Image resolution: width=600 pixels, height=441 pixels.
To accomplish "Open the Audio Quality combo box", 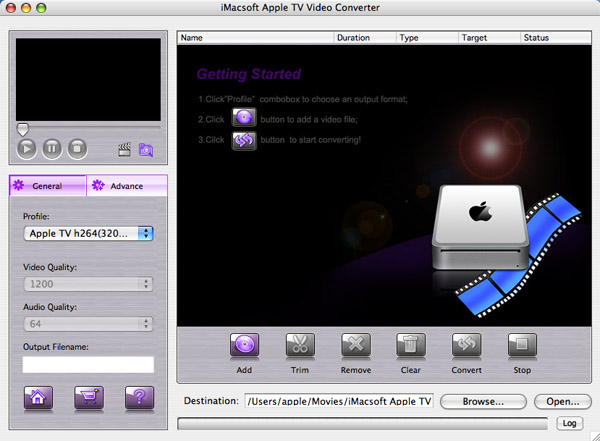I will point(88,324).
